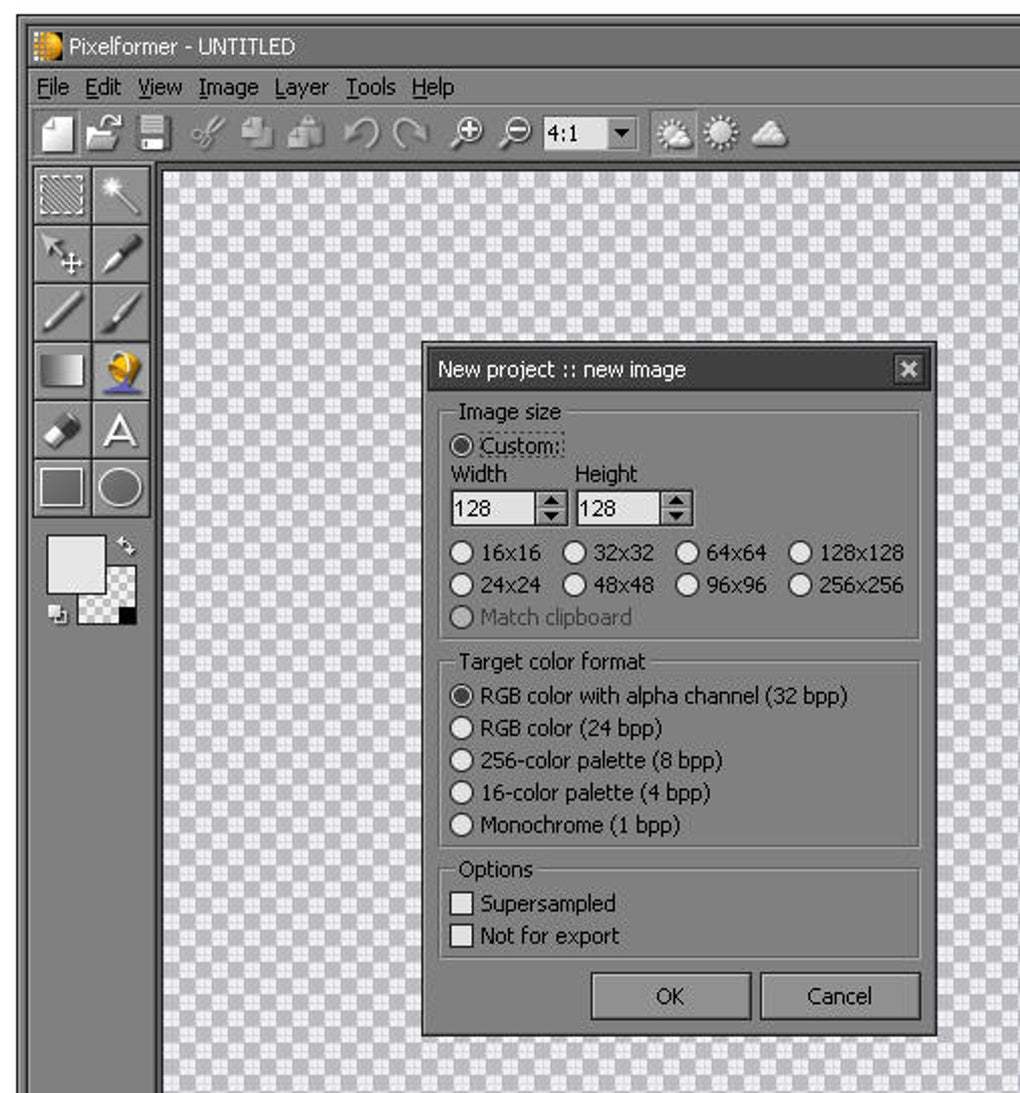Screen dimensions: 1020x1093
Task: Open the 4:1 zoom ratio dropdown
Action: [621, 133]
